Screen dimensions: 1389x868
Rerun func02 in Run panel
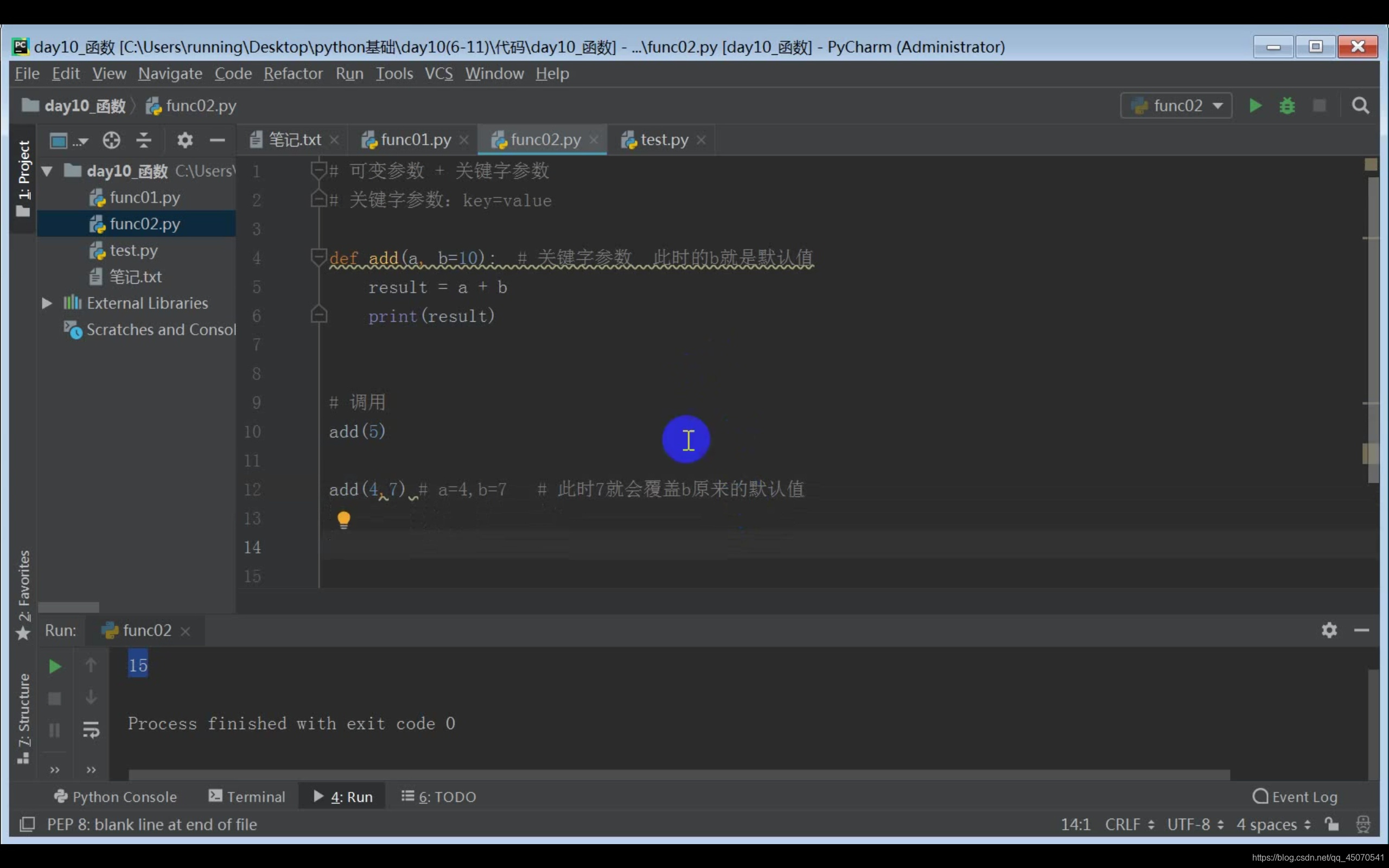[54, 666]
